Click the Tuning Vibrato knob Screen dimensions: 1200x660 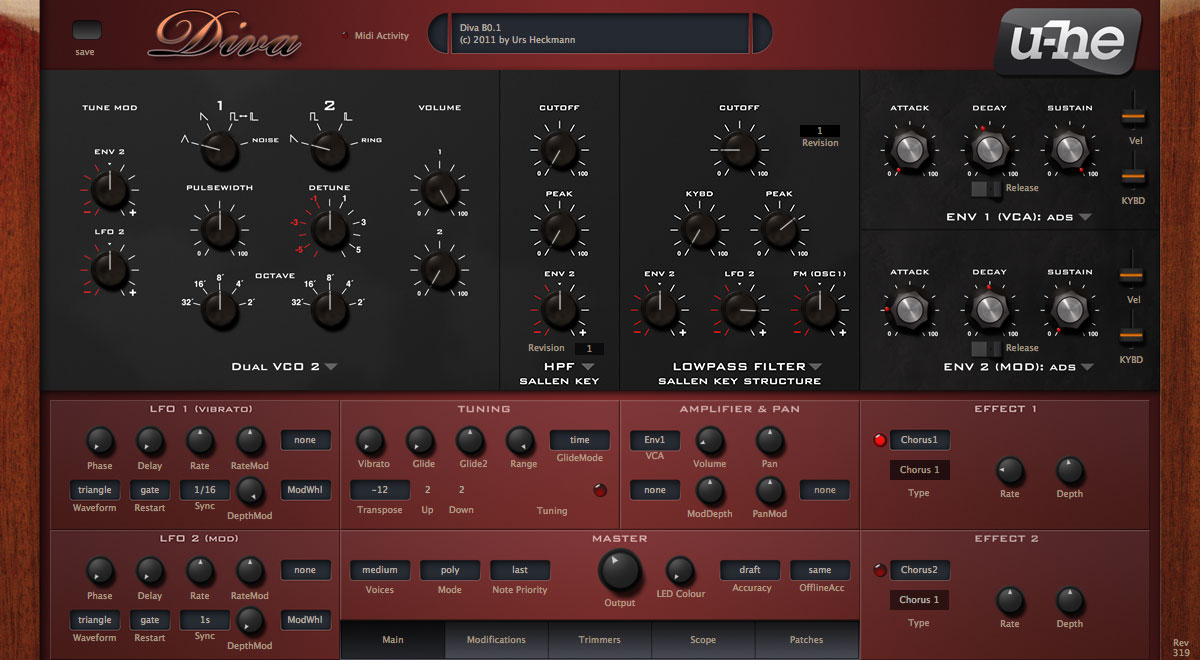[370, 441]
